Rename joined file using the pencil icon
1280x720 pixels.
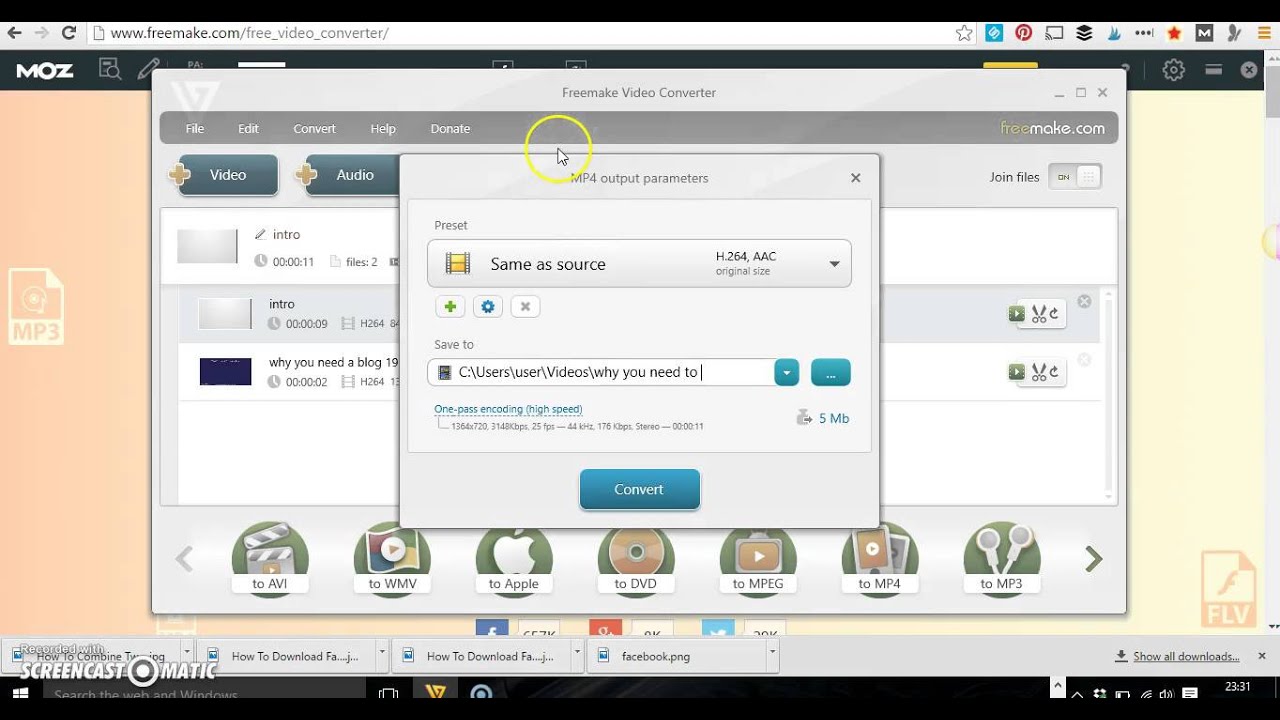tap(260, 234)
